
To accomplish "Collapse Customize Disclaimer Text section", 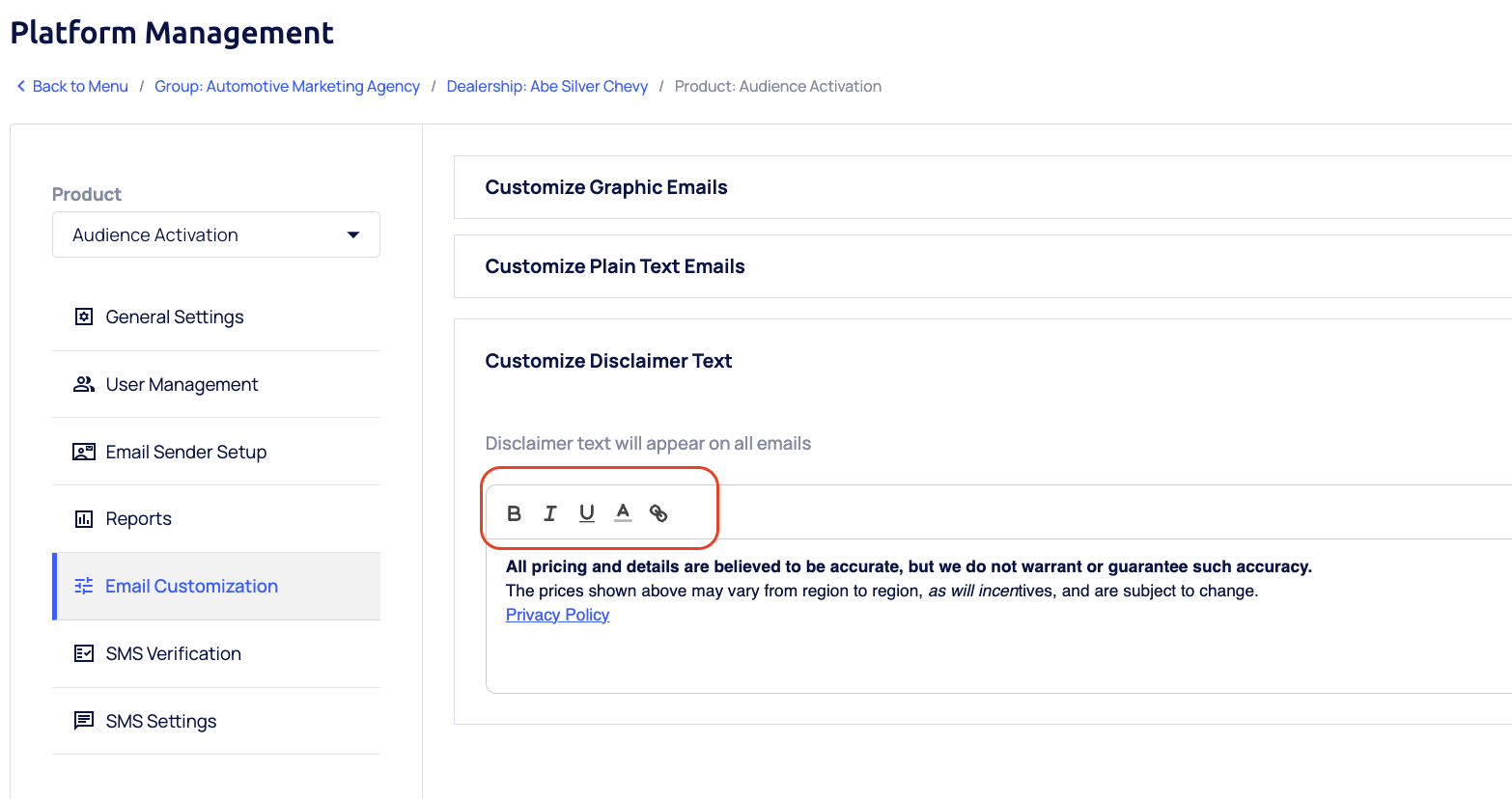I will coord(608,361).
